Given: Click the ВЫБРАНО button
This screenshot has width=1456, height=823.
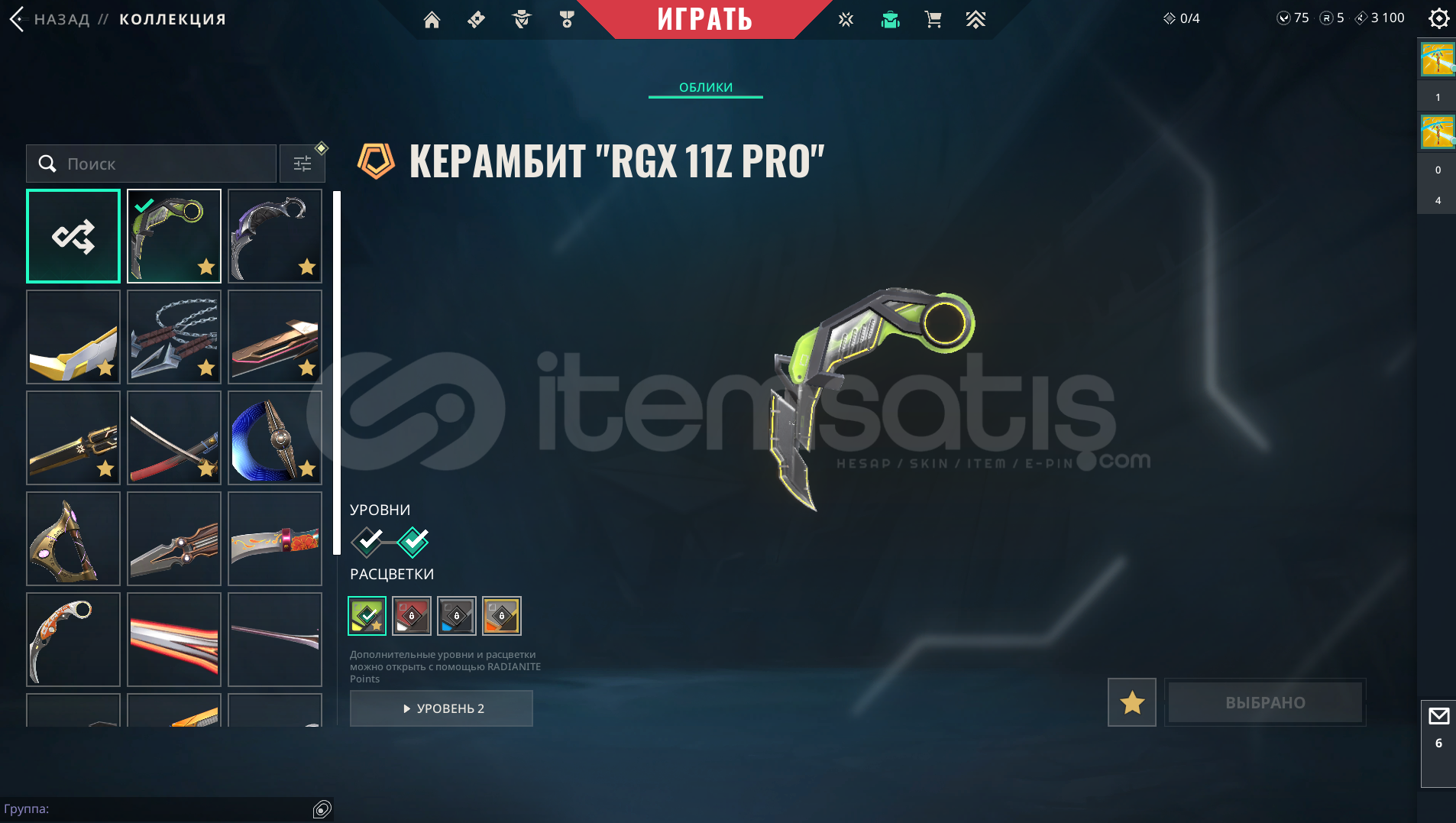Looking at the screenshot, I should point(1265,702).
